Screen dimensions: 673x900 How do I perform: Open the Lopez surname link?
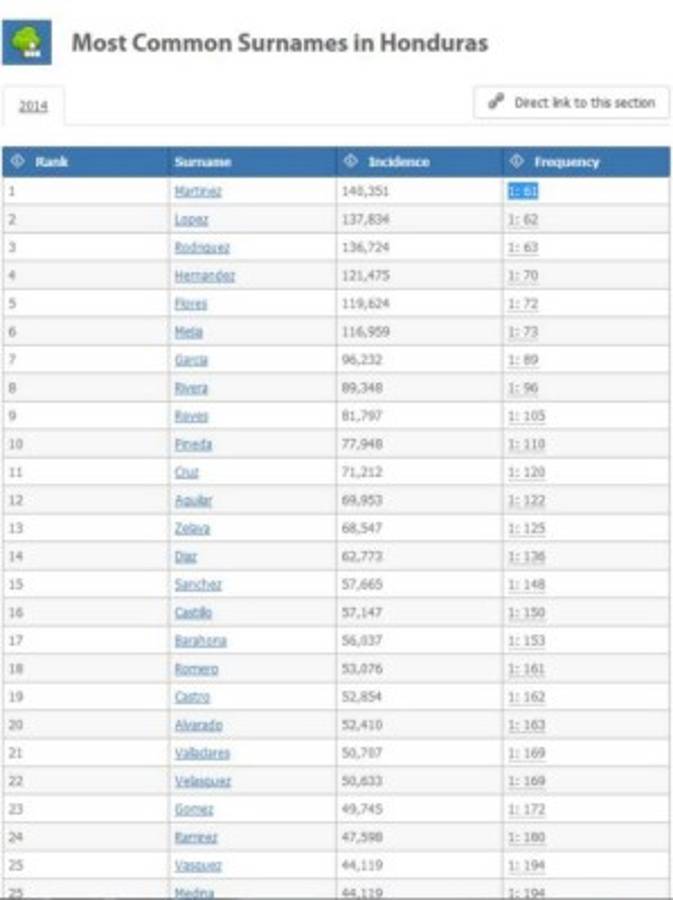pos(191,218)
